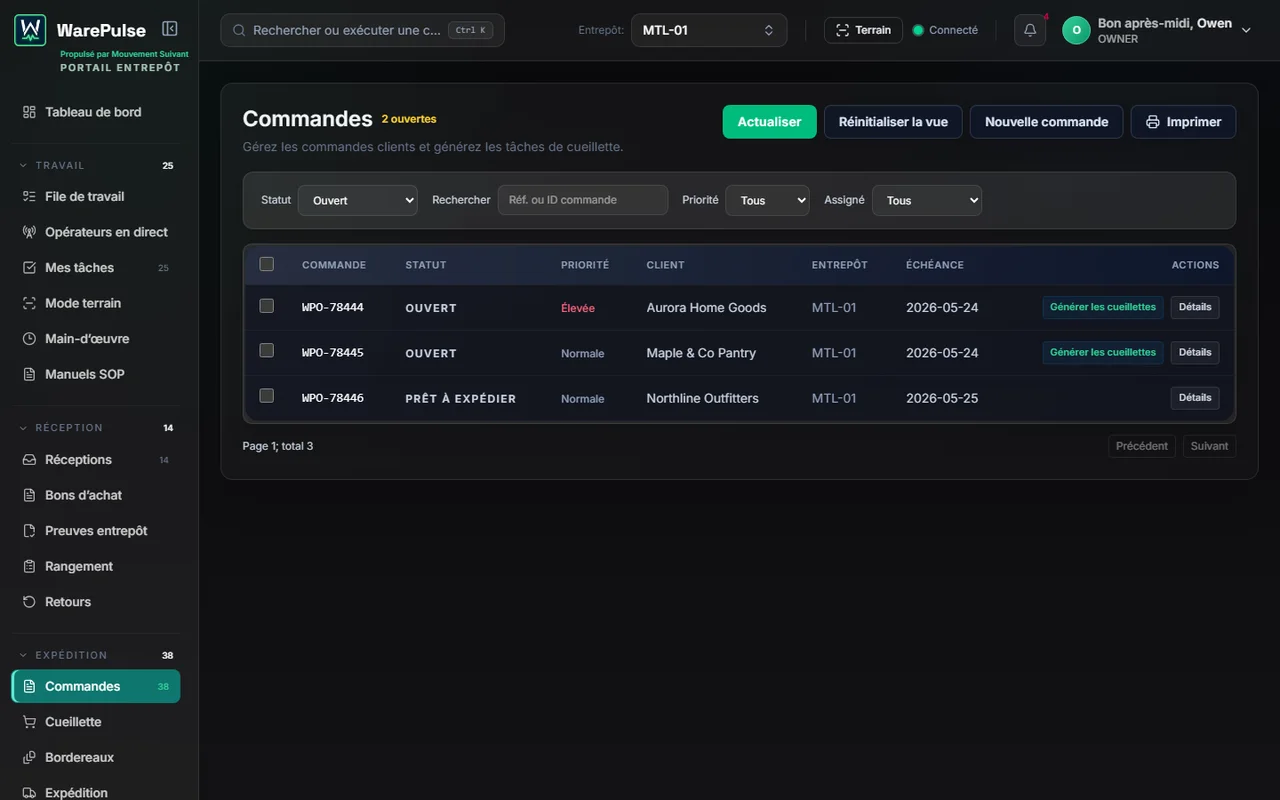Check the WPO-78445 row checkbox
The image size is (1280, 800).
pyautogui.click(x=266, y=350)
